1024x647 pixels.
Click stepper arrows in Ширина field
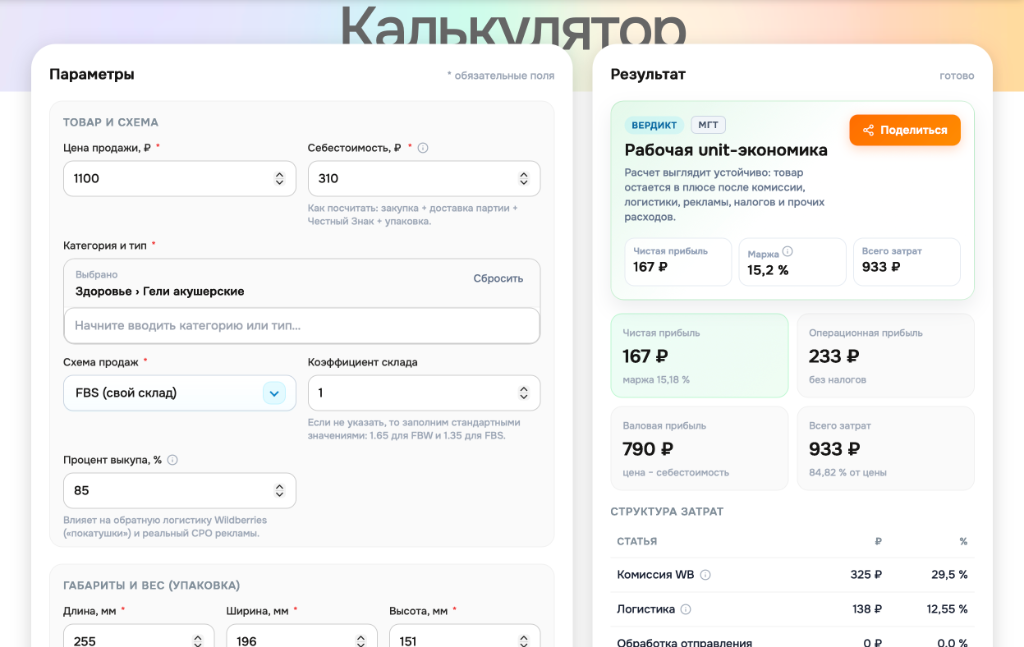tap(361, 641)
